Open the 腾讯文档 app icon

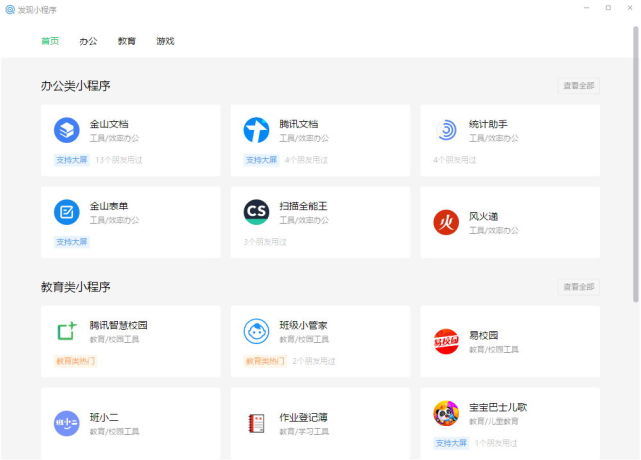(256, 130)
